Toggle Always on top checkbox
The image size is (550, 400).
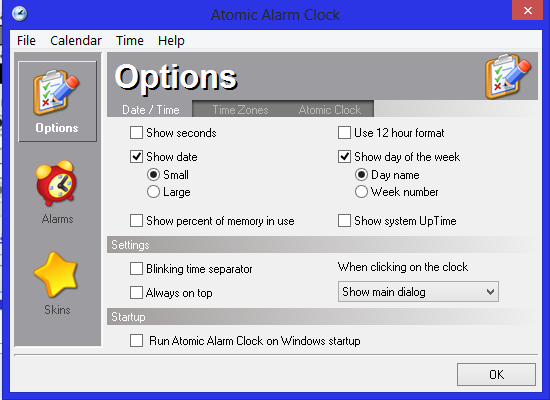click(136, 292)
